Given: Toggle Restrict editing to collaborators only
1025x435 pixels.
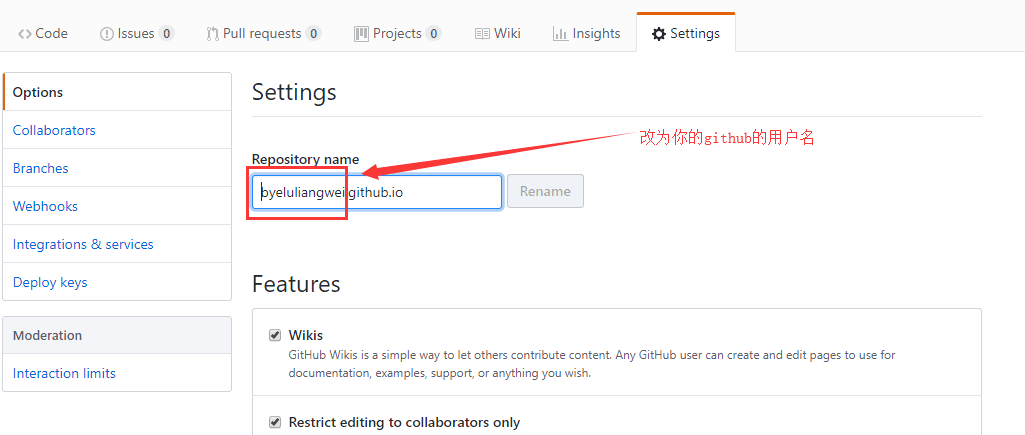Looking at the screenshot, I should (x=275, y=422).
